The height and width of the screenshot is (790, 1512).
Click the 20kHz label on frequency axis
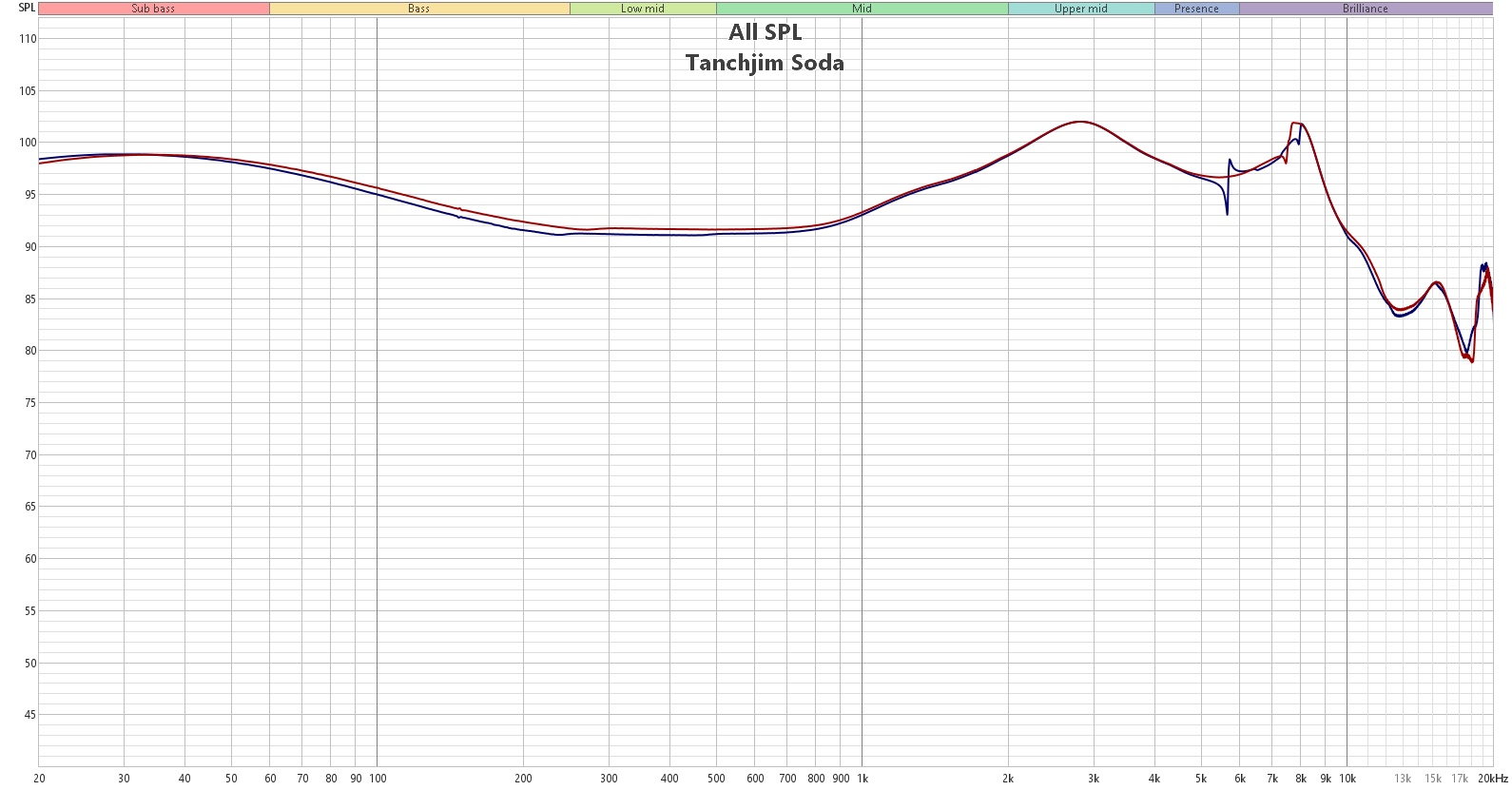click(1493, 779)
